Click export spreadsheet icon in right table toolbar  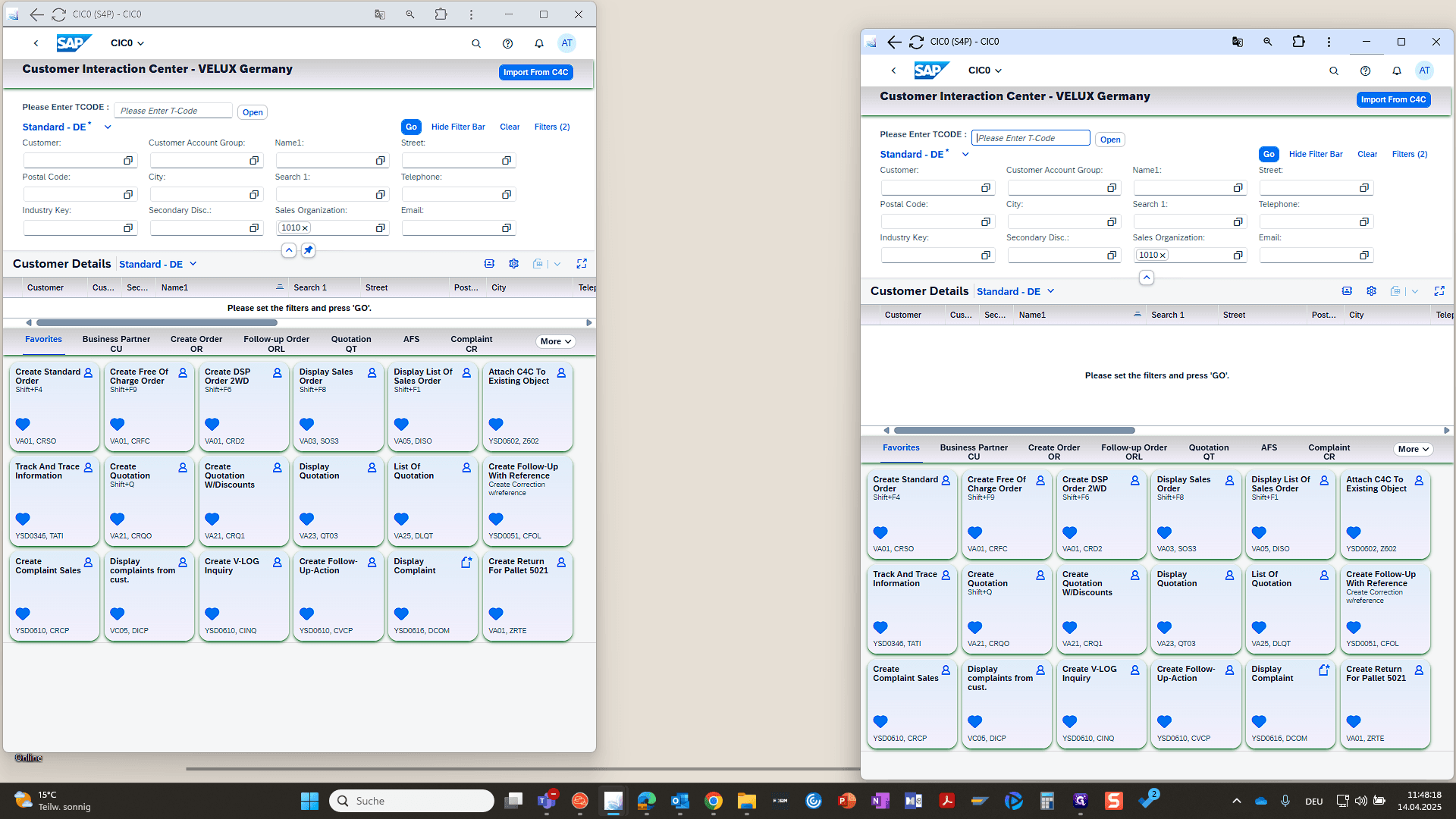[x=1395, y=291]
